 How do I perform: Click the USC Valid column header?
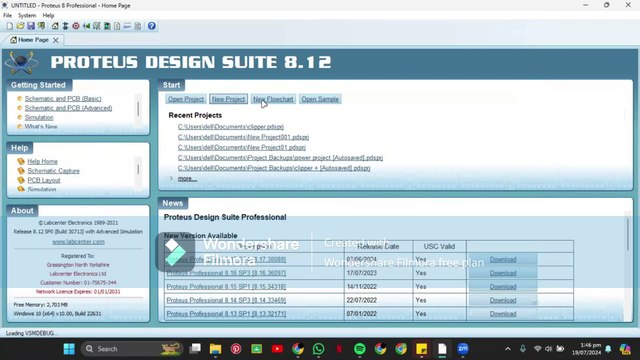[439, 247]
